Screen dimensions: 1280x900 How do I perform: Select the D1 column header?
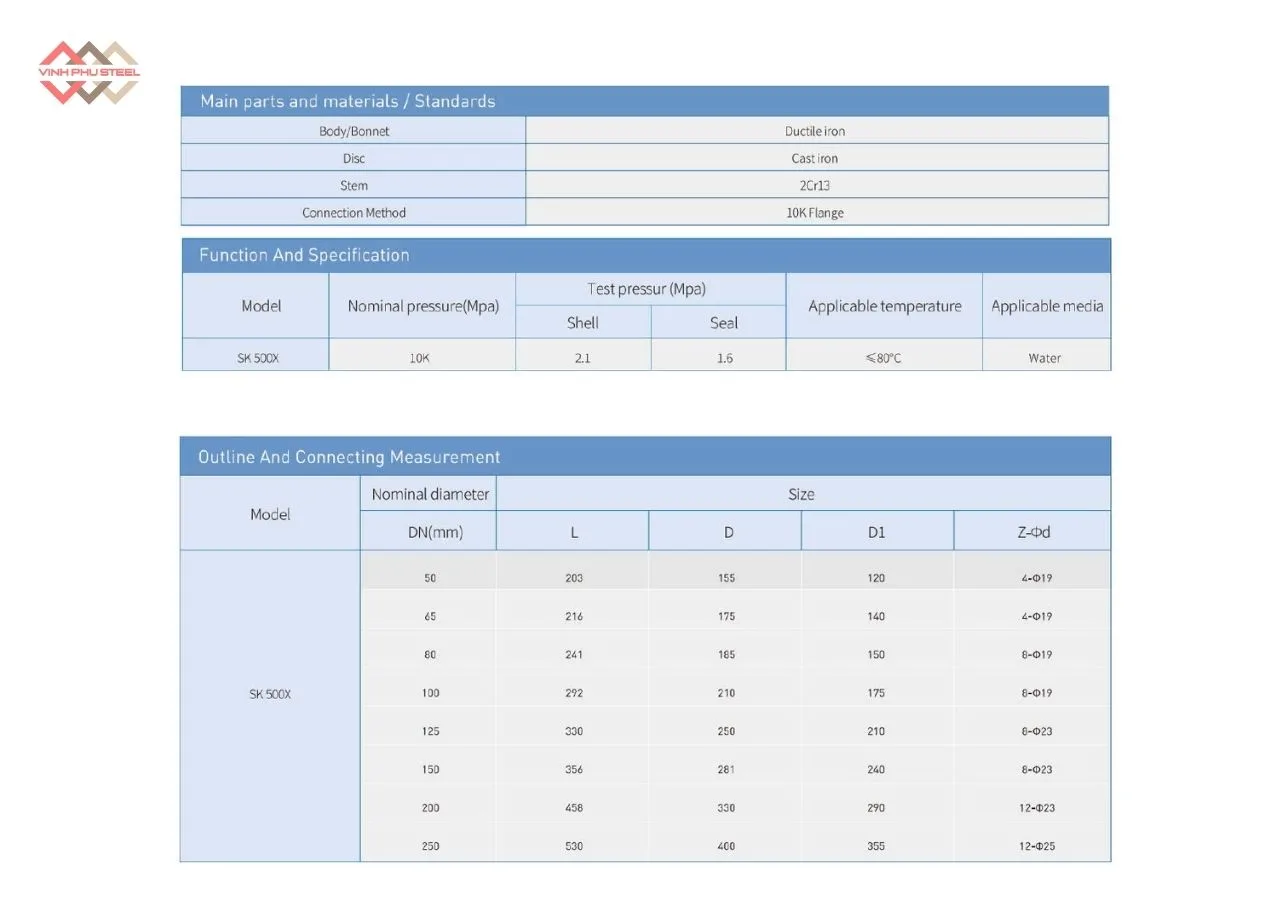tap(876, 532)
